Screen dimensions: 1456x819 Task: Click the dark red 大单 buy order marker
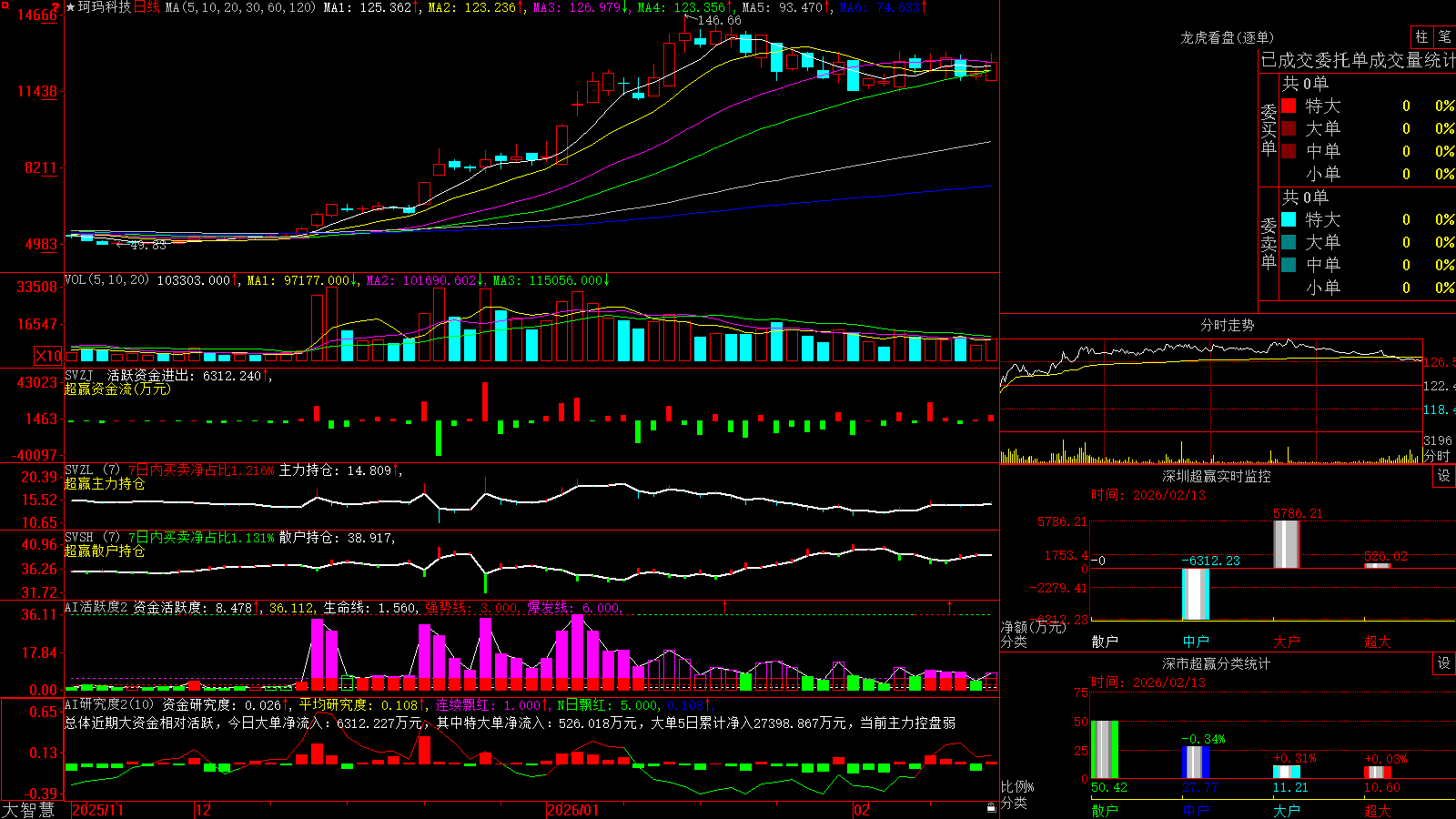point(1289,128)
